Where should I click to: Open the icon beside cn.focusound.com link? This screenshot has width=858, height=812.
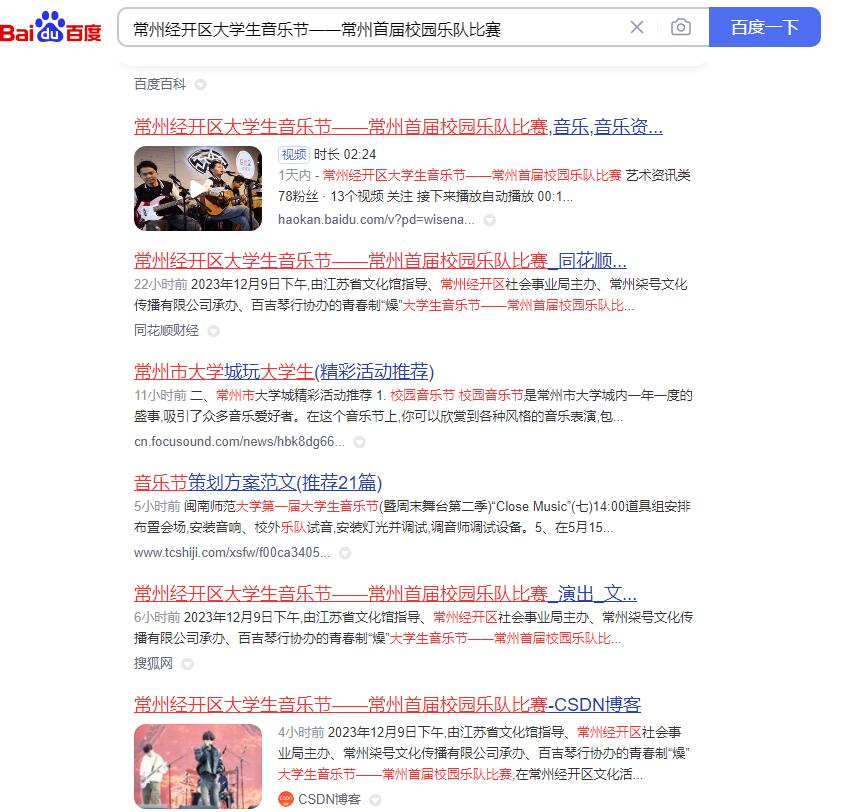coord(360,442)
